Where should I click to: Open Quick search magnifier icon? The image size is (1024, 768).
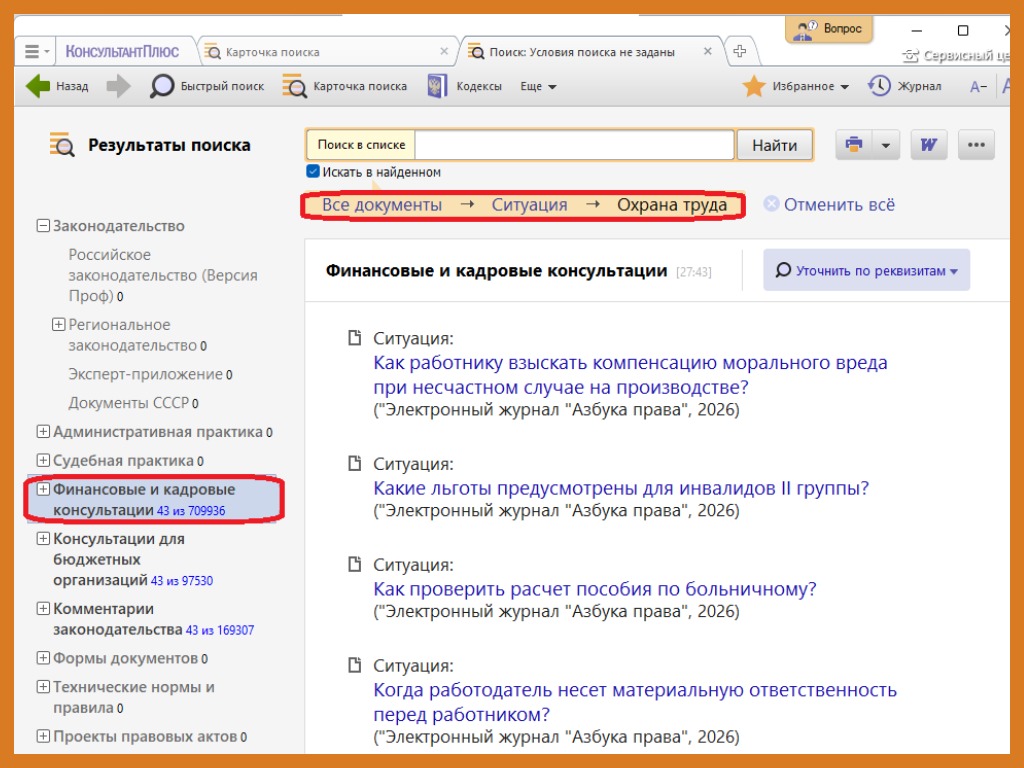click(x=161, y=86)
